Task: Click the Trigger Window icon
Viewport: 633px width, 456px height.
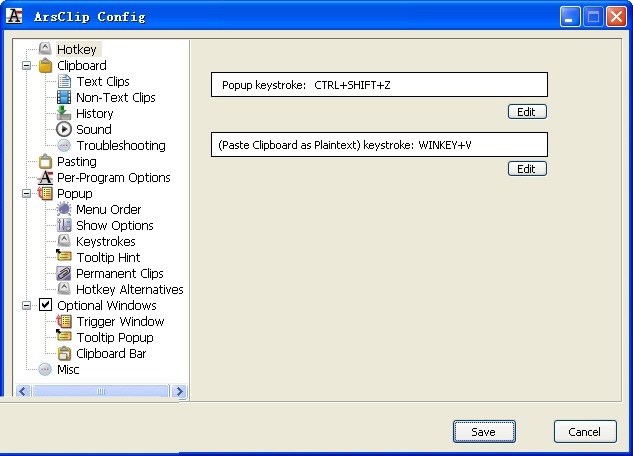Action: coord(64,321)
